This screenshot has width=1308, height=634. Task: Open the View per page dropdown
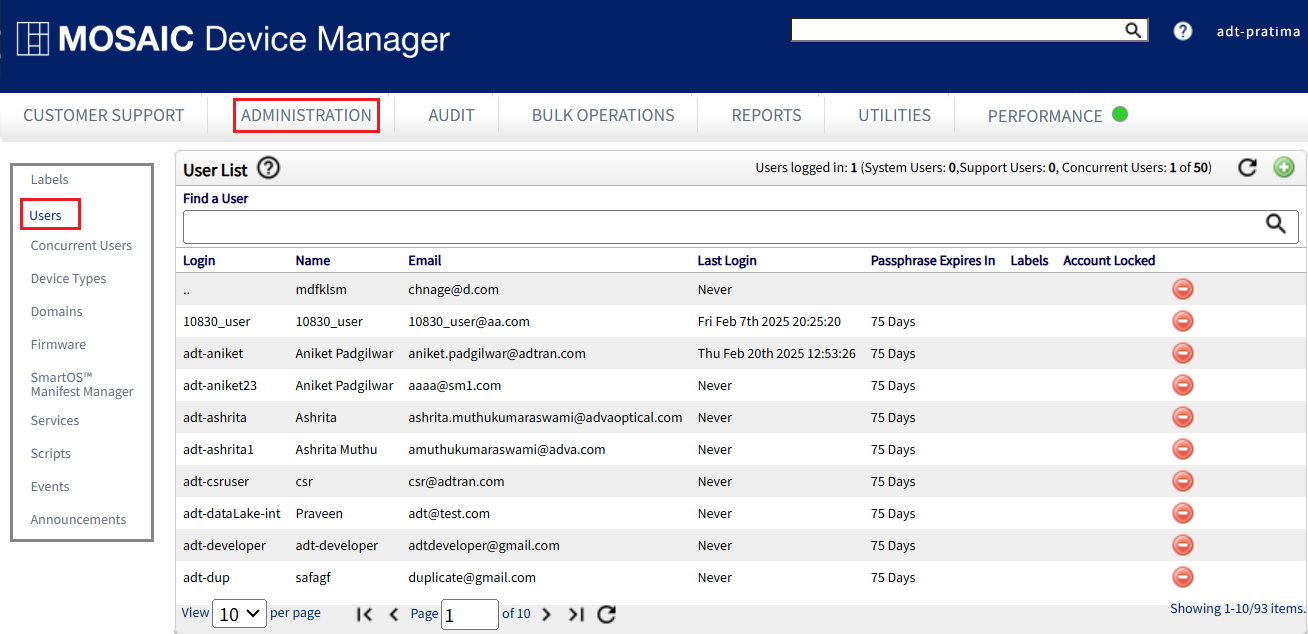pos(239,613)
